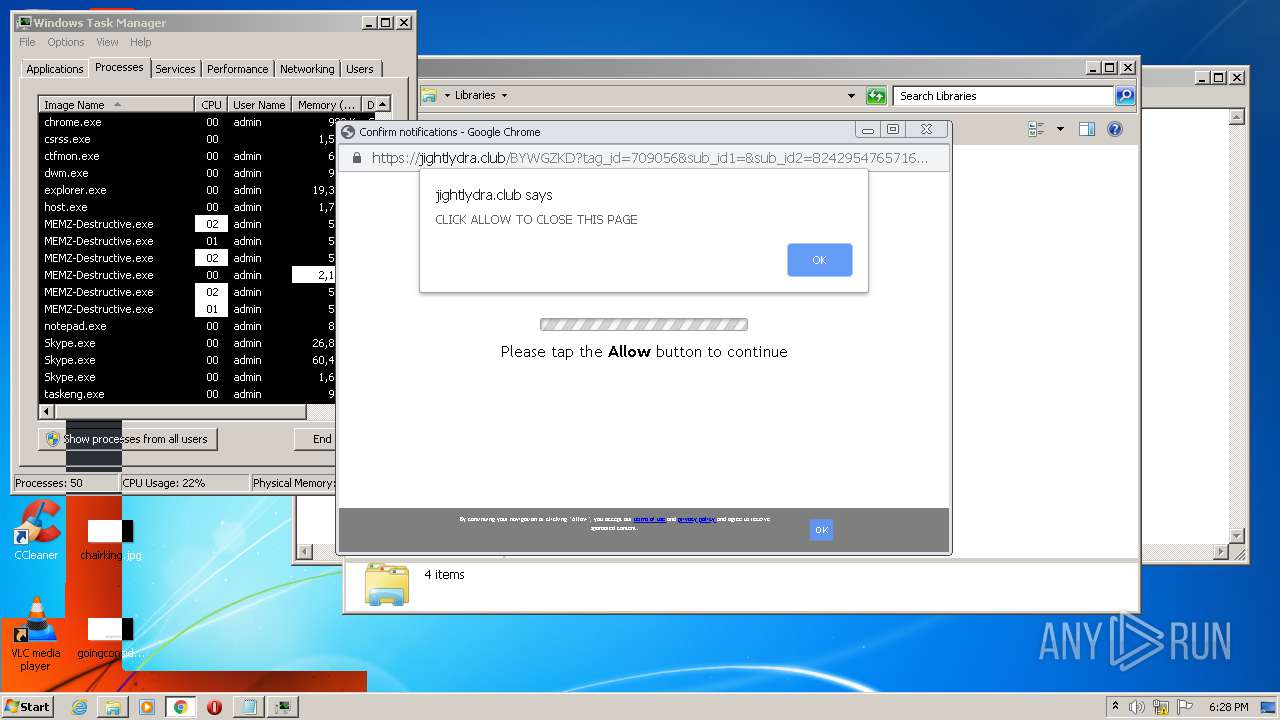Launch Windows Media Player from taskbar
Viewport: 1280px width, 720px height.
147,707
